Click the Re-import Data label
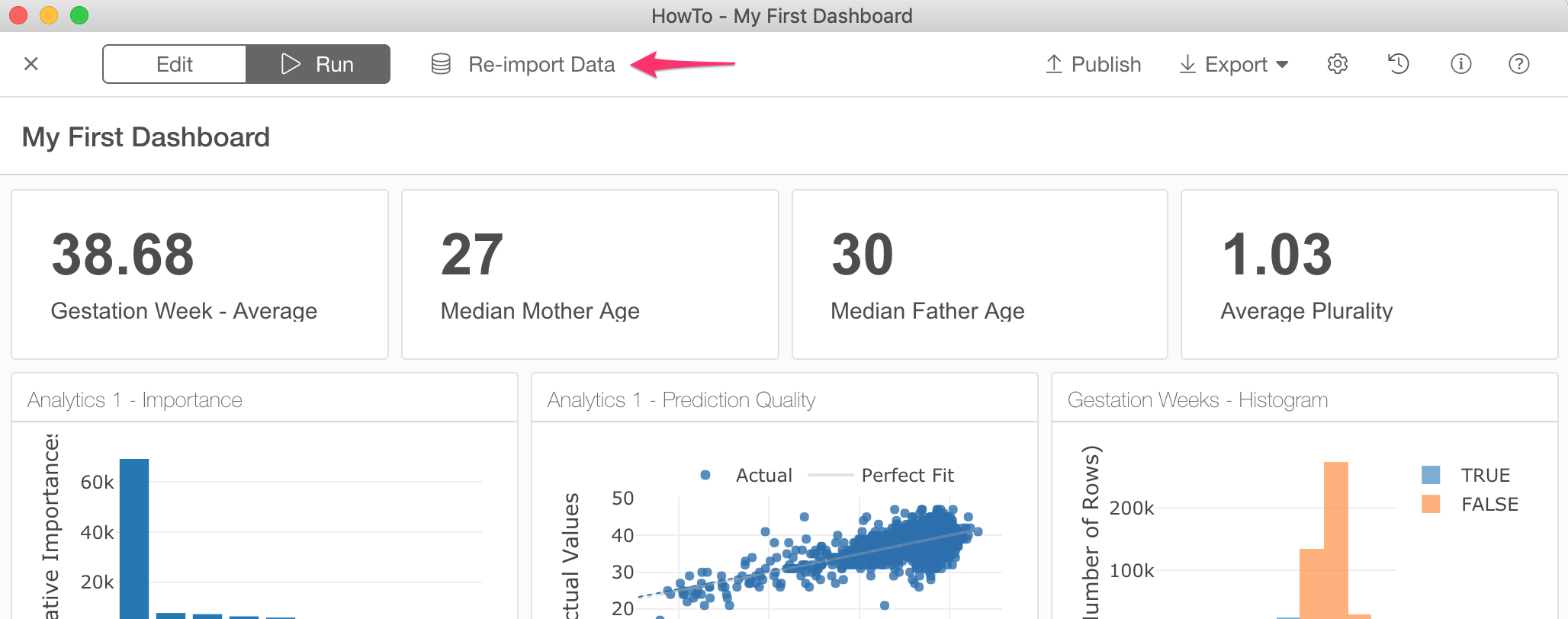 point(541,64)
